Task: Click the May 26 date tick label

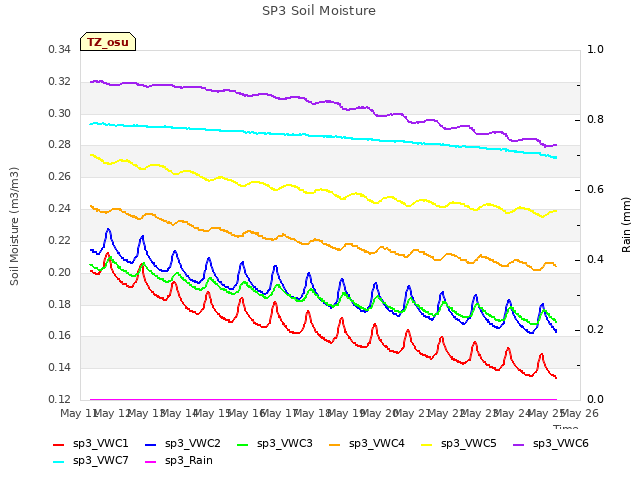Action: pos(580,414)
